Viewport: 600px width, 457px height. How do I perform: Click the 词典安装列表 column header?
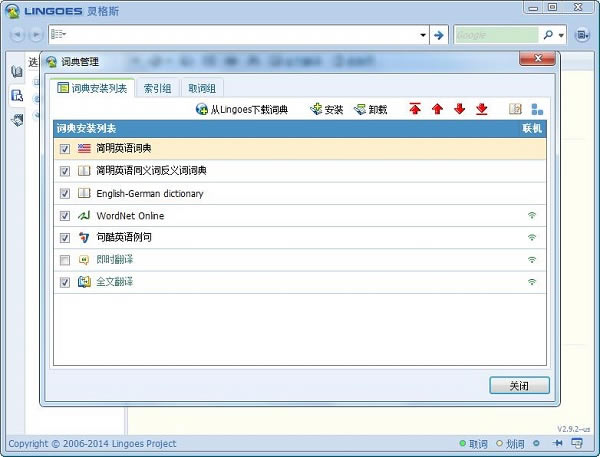[x=86, y=129]
